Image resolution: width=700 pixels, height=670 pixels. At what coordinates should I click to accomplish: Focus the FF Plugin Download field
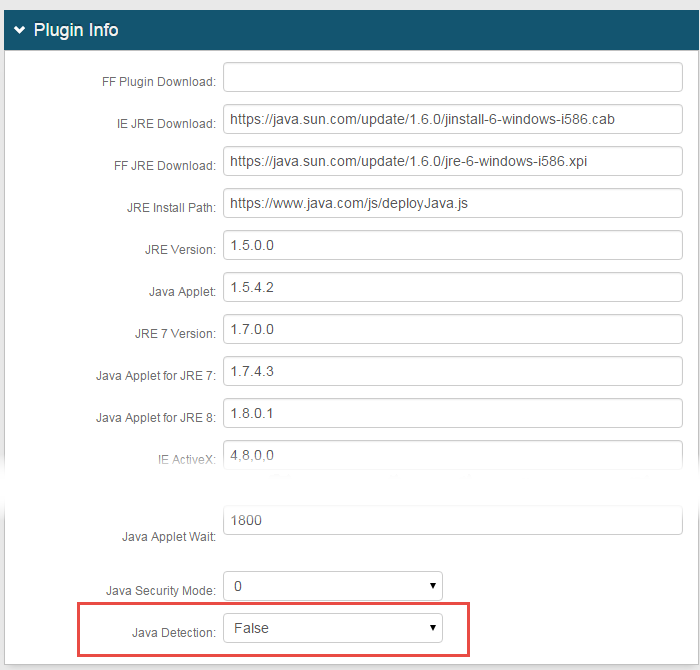(x=452, y=77)
